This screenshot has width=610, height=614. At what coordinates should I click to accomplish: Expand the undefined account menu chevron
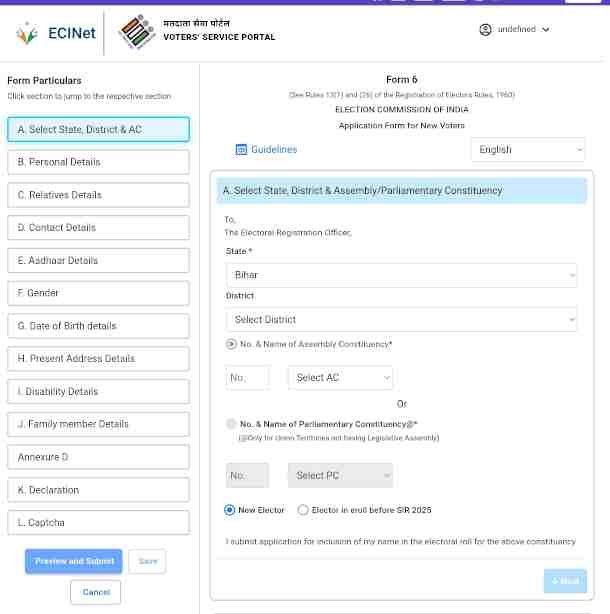point(546,30)
